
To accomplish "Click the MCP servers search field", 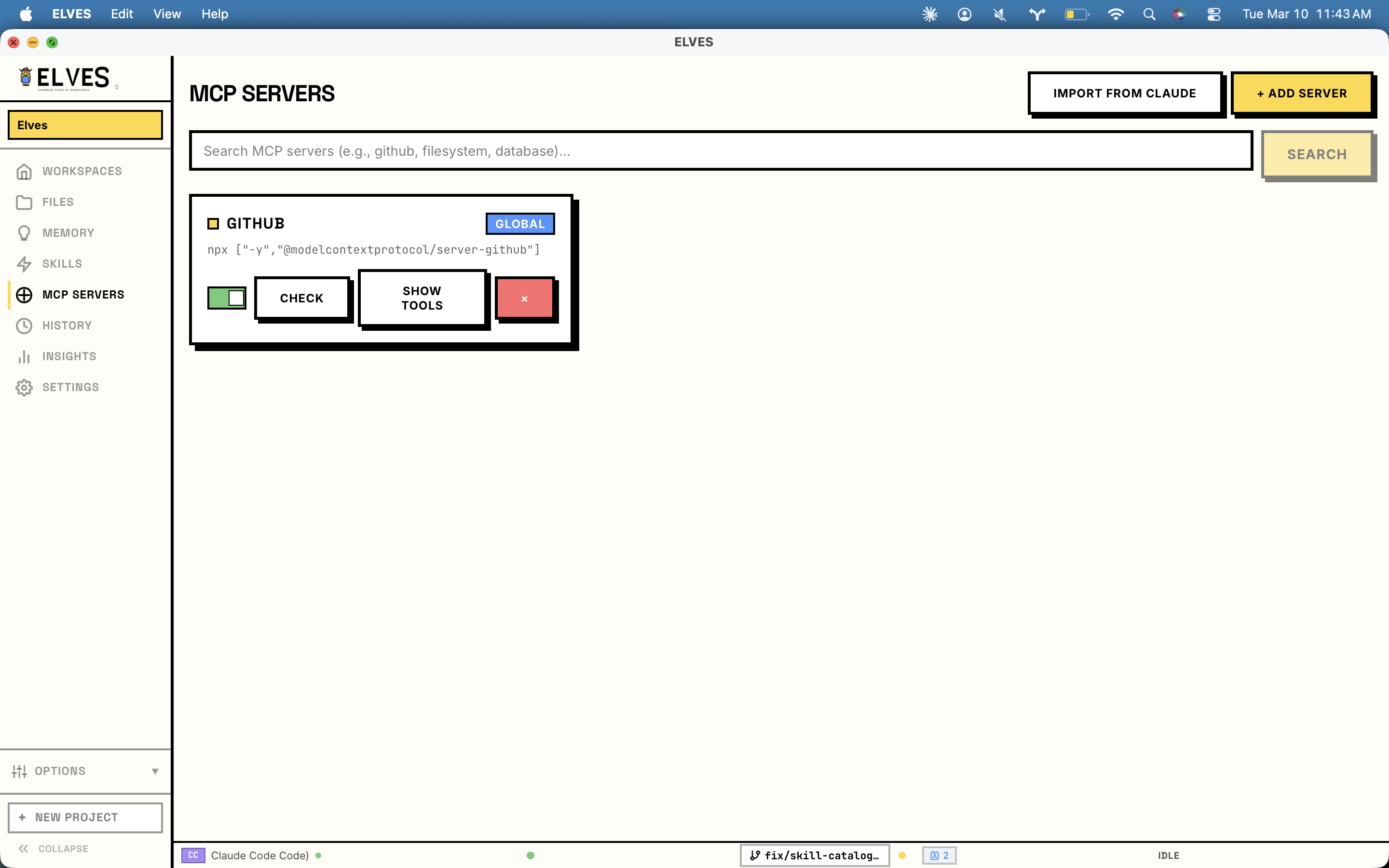I will [721, 151].
